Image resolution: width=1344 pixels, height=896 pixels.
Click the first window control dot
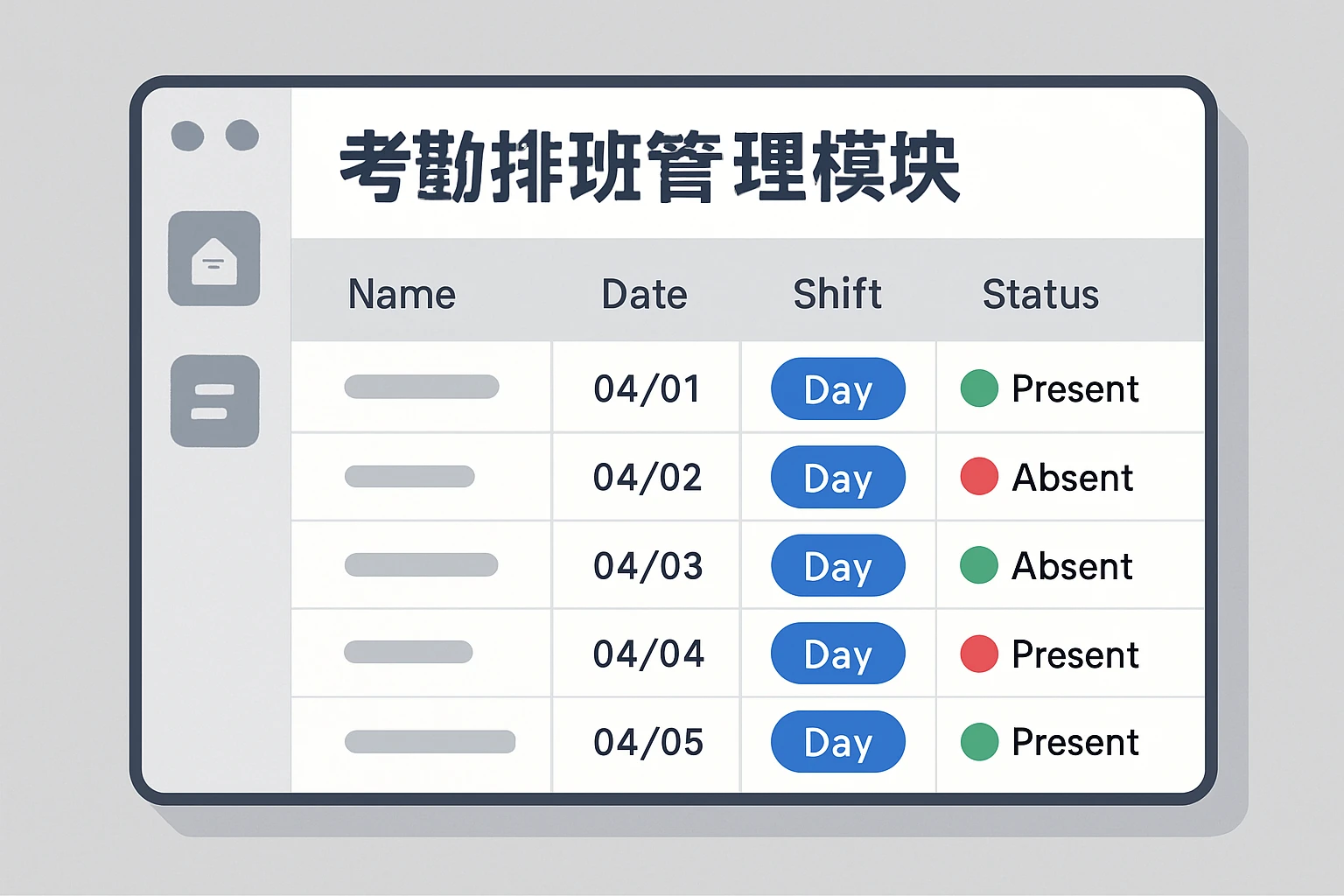pyautogui.click(x=188, y=136)
